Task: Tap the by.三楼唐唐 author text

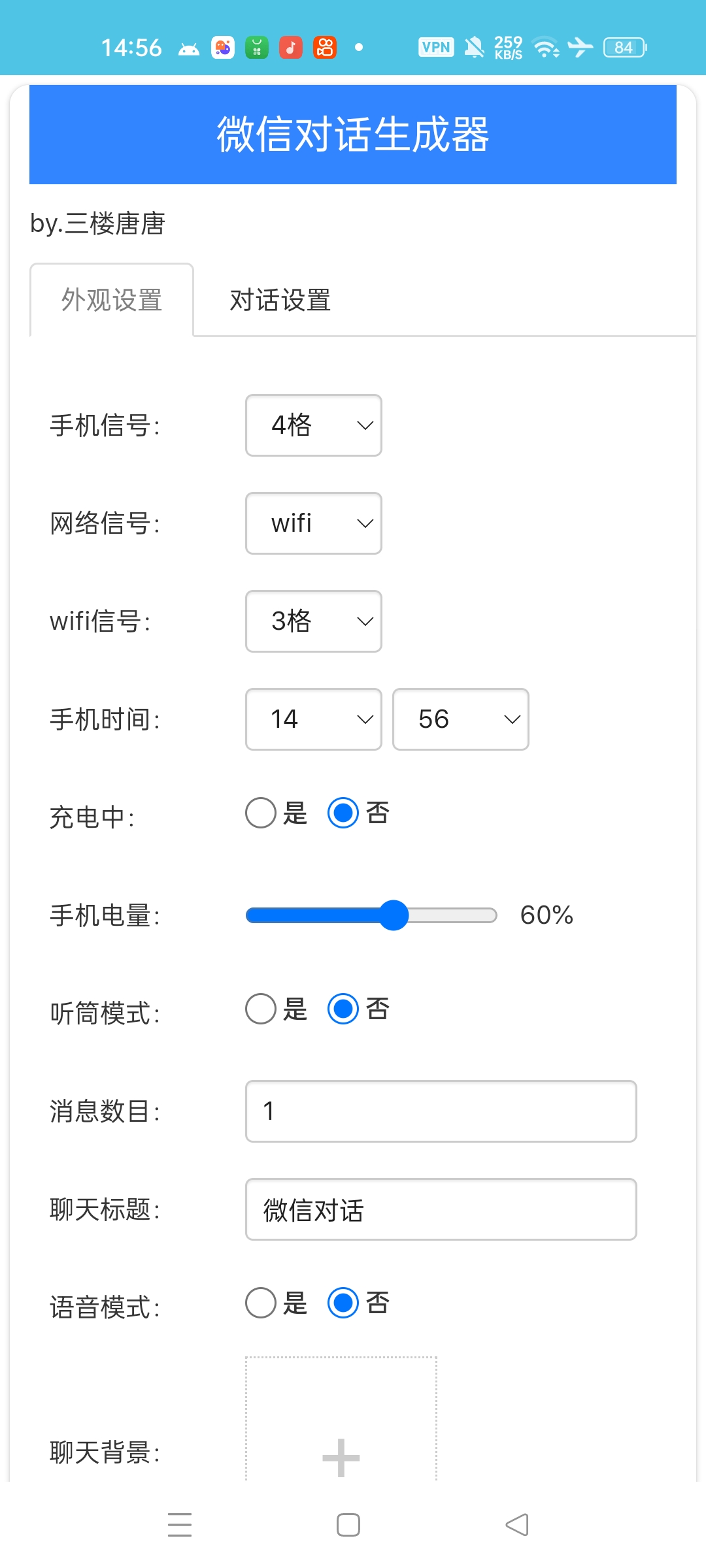Action: (98, 223)
